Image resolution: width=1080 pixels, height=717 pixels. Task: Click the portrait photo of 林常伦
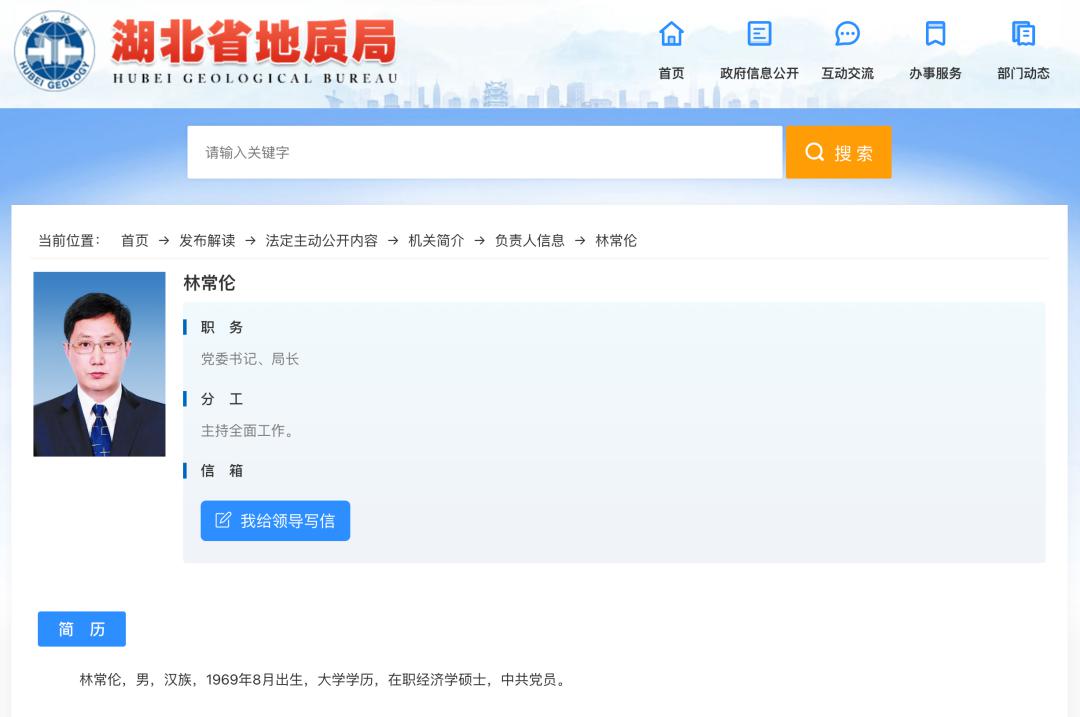click(x=99, y=364)
